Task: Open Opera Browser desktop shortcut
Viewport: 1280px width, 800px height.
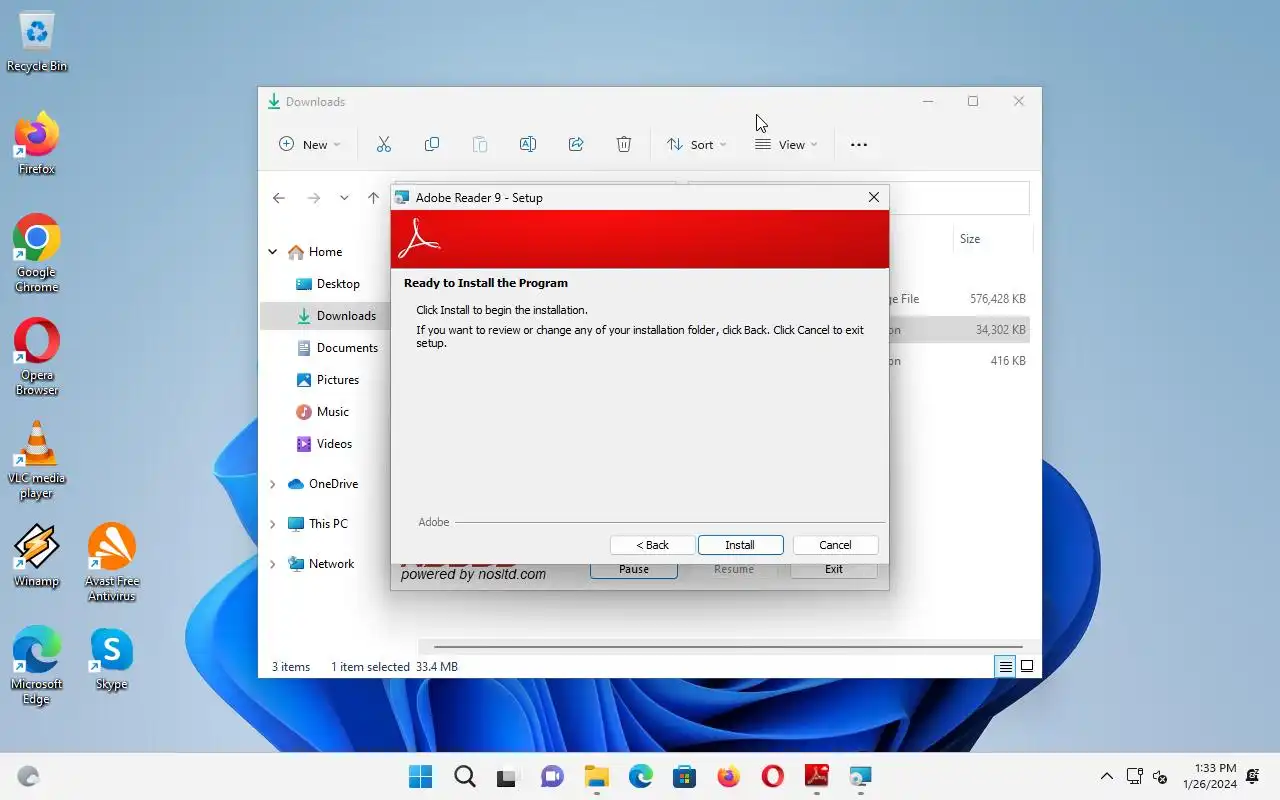Action: pos(37,357)
